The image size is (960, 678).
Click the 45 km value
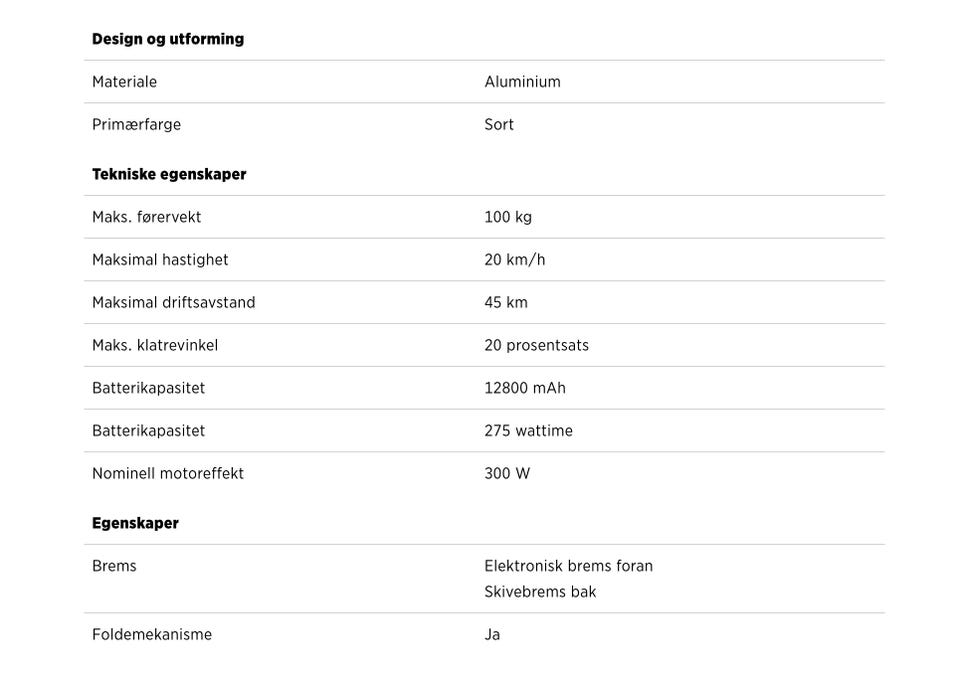(506, 303)
